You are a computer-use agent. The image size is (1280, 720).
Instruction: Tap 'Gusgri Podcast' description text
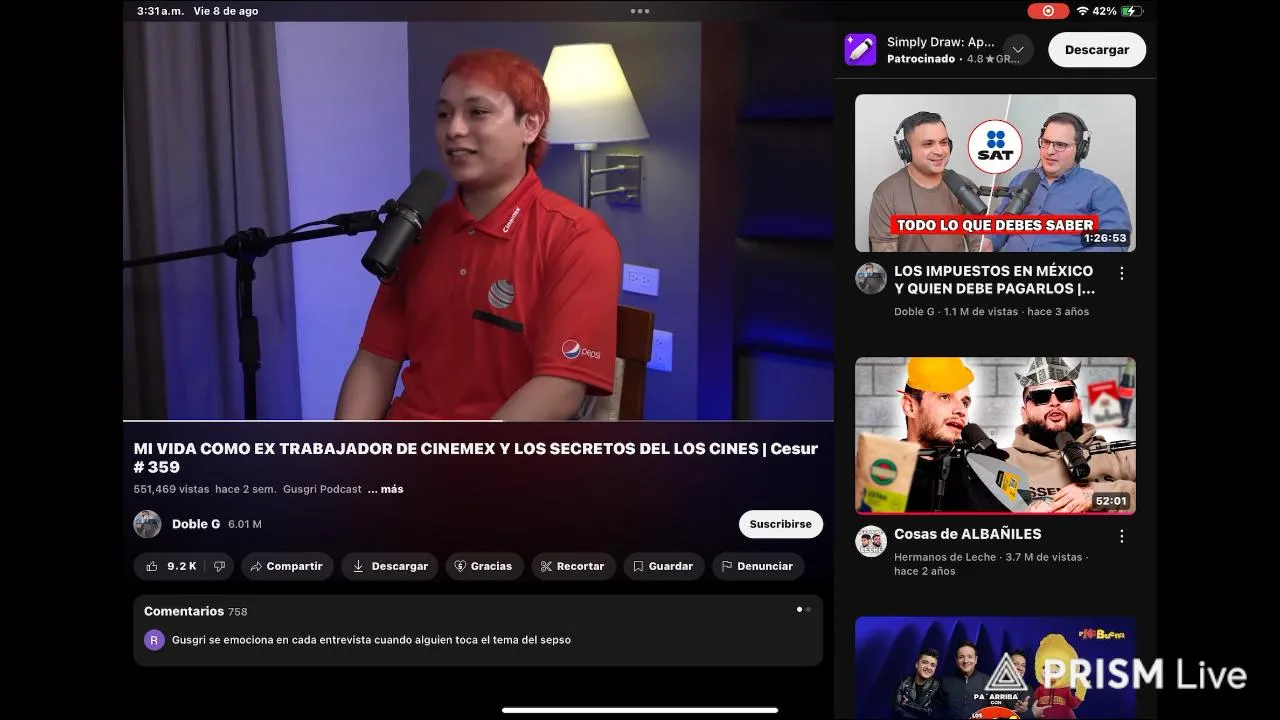tap(322, 489)
